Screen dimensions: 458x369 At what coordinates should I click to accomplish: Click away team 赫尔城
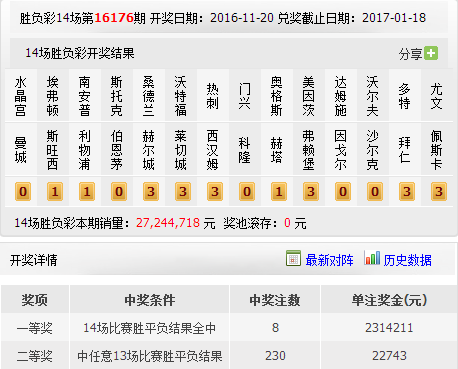tap(149, 150)
